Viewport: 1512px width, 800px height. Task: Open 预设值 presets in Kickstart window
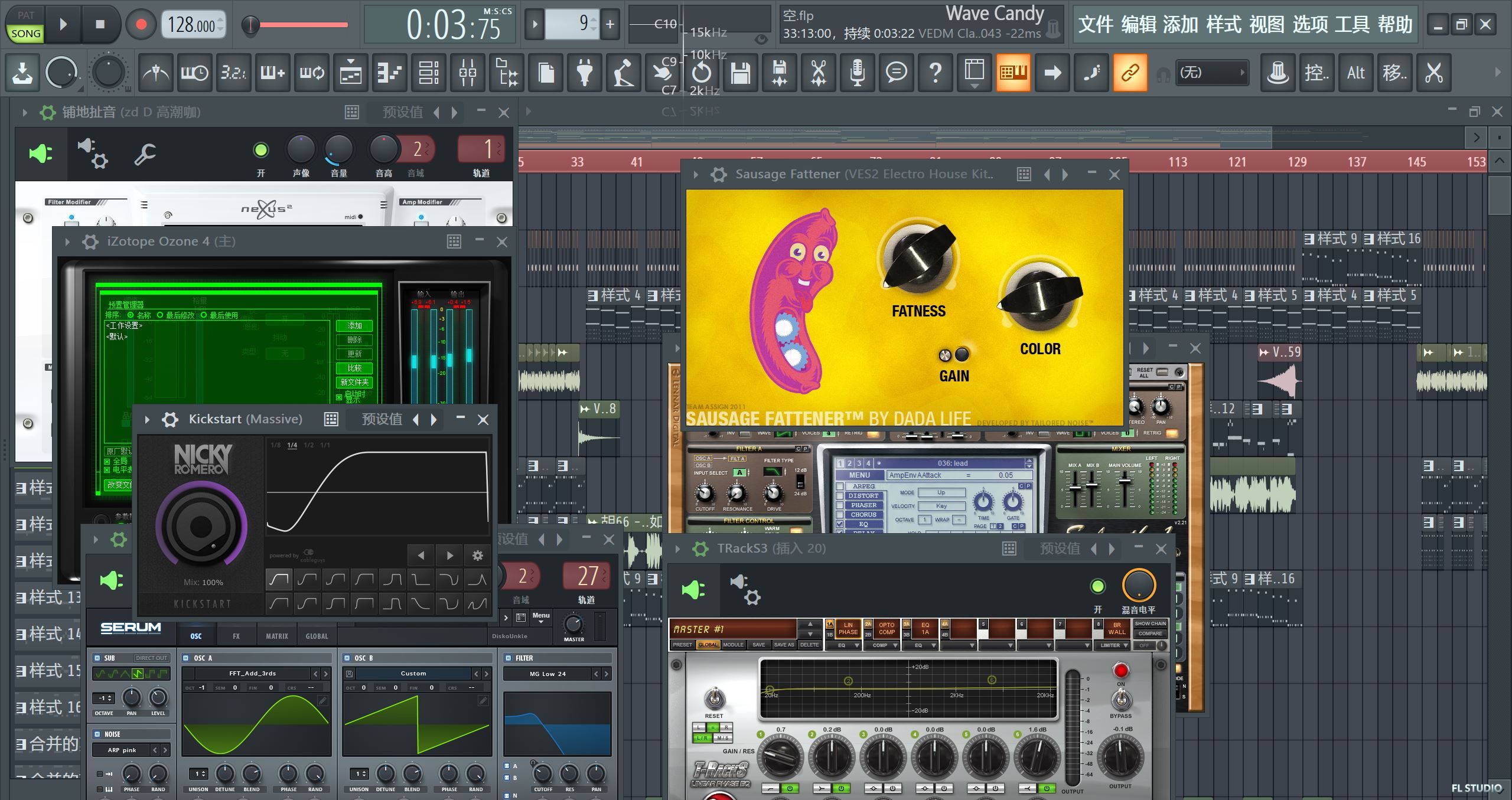tap(382, 419)
